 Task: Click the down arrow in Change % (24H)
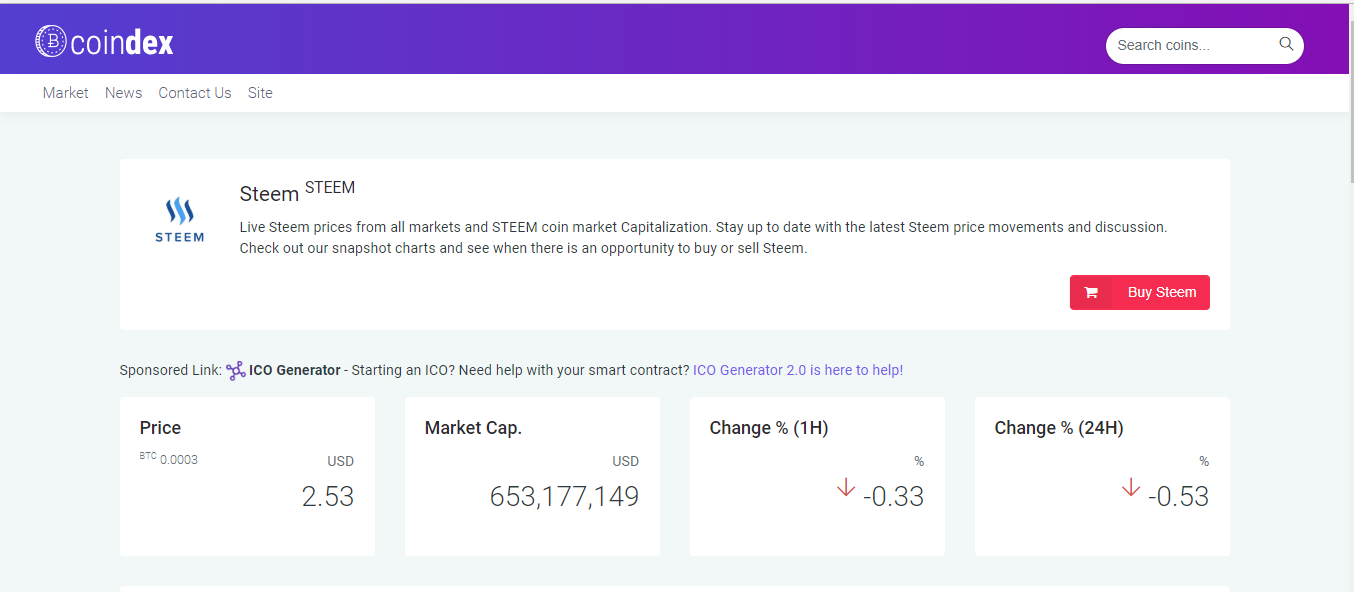1131,487
